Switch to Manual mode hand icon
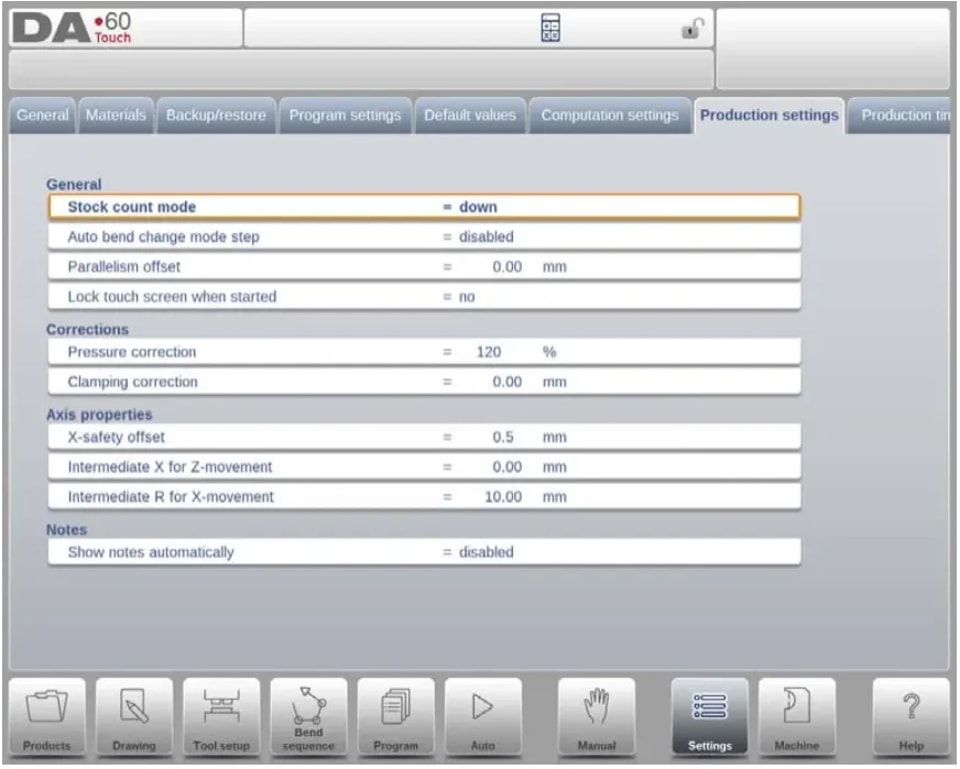Image resolution: width=960 pixels, height=769 pixels. 596,718
